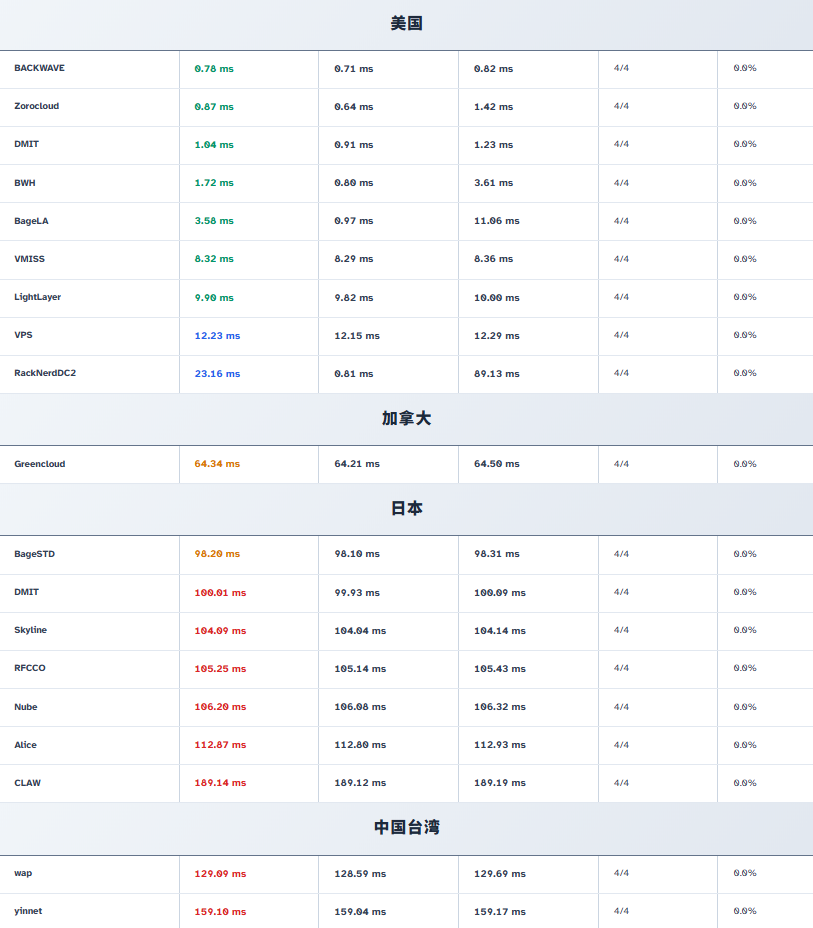Click the 日本 group heading

[x=406, y=508]
